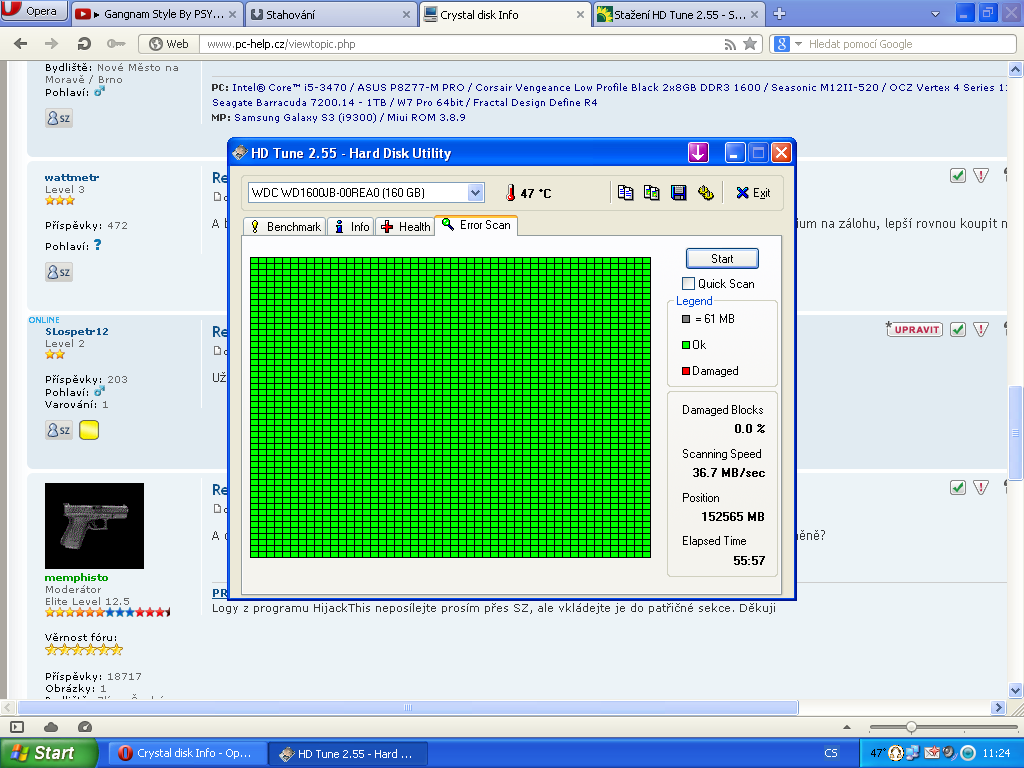Click round teal icon in system tray
Viewport: 1024px width, 768px height.
(x=968, y=753)
